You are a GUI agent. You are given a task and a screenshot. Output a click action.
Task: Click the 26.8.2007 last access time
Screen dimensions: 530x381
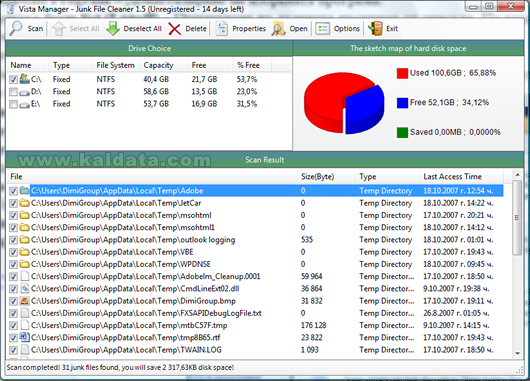(456, 313)
